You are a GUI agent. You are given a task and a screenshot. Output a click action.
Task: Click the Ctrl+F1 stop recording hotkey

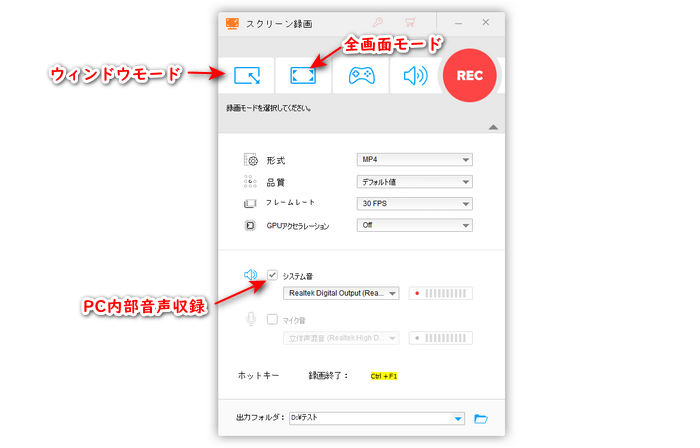(383, 376)
